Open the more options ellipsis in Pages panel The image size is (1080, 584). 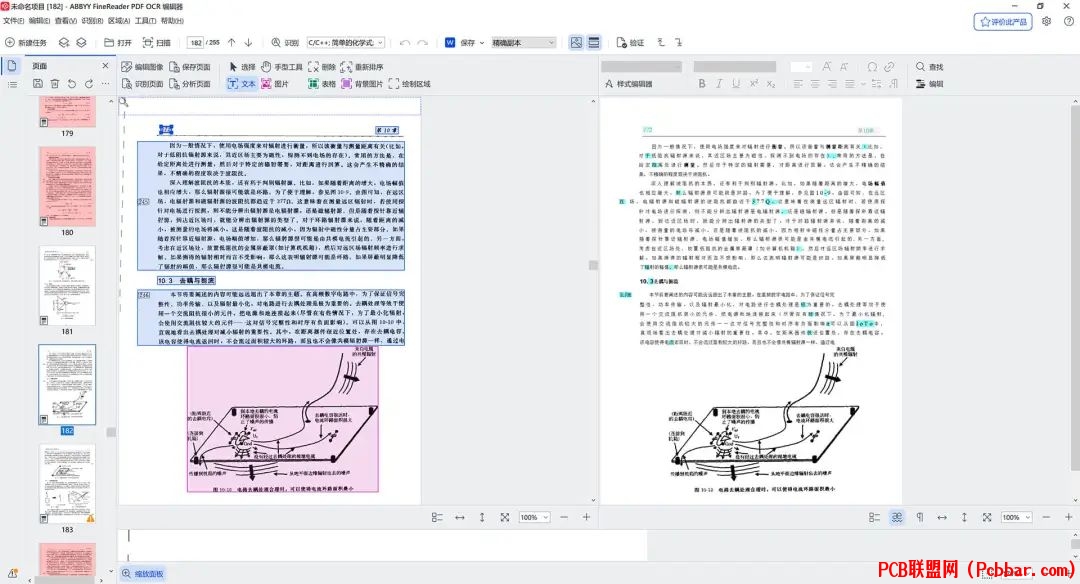point(105,84)
